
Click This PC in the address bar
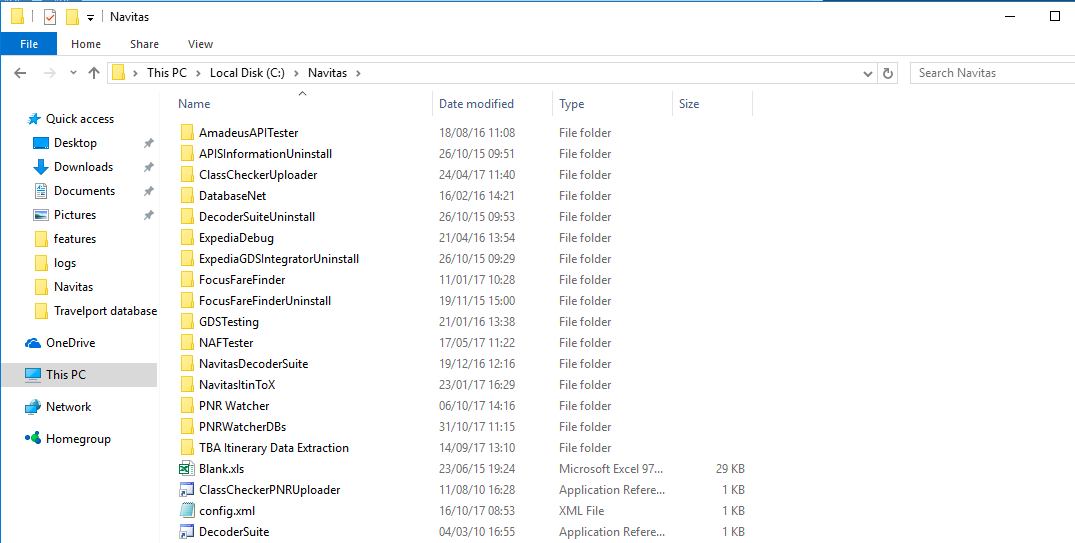click(x=167, y=73)
